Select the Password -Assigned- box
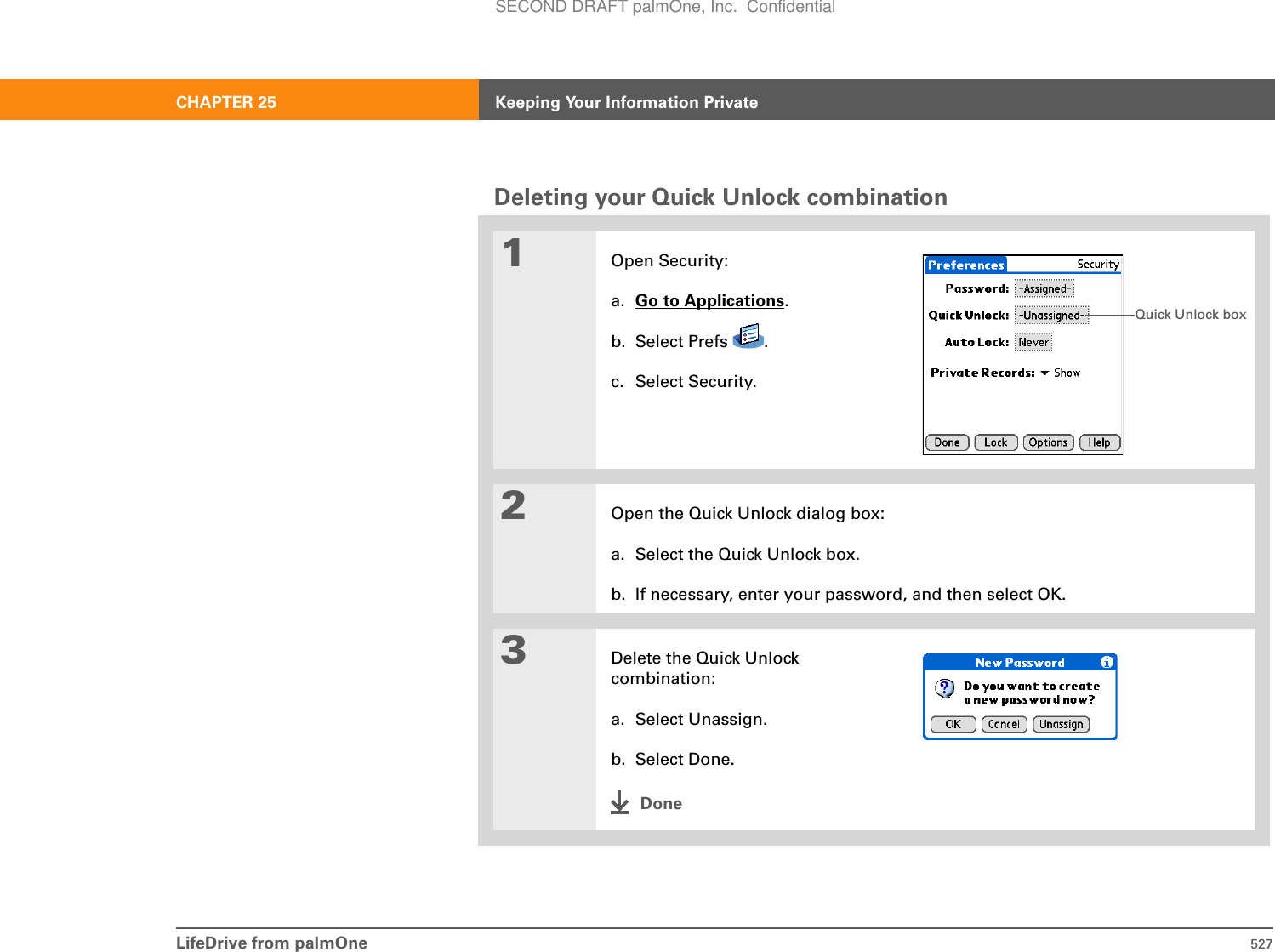 (1044, 289)
